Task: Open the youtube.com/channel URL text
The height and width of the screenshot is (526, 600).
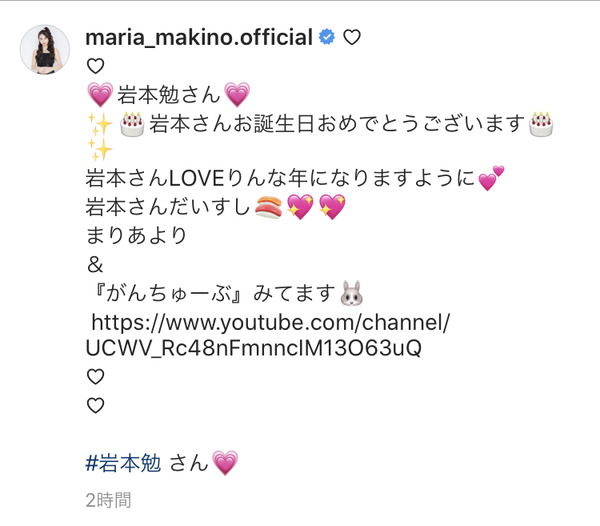Action: [271, 322]
